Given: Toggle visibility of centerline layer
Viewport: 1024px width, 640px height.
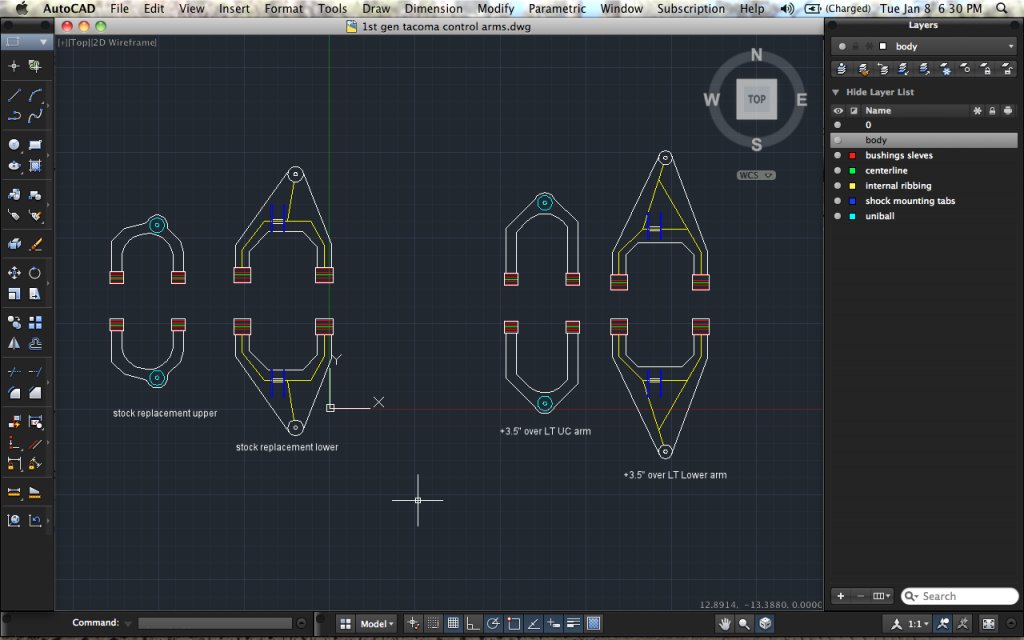Looking at the screenshot, I should [x=838, y=170].
